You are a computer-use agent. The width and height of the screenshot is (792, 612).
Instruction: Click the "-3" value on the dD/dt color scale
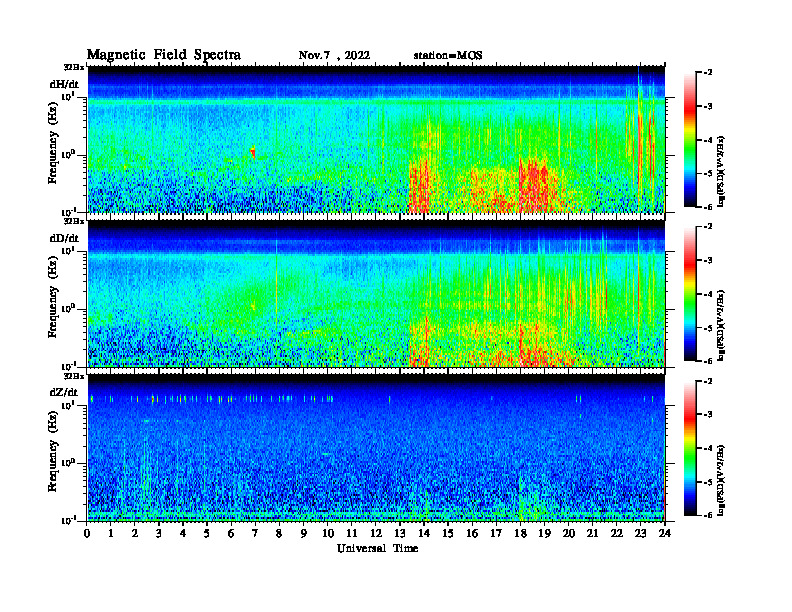click(x=708, y=260)
